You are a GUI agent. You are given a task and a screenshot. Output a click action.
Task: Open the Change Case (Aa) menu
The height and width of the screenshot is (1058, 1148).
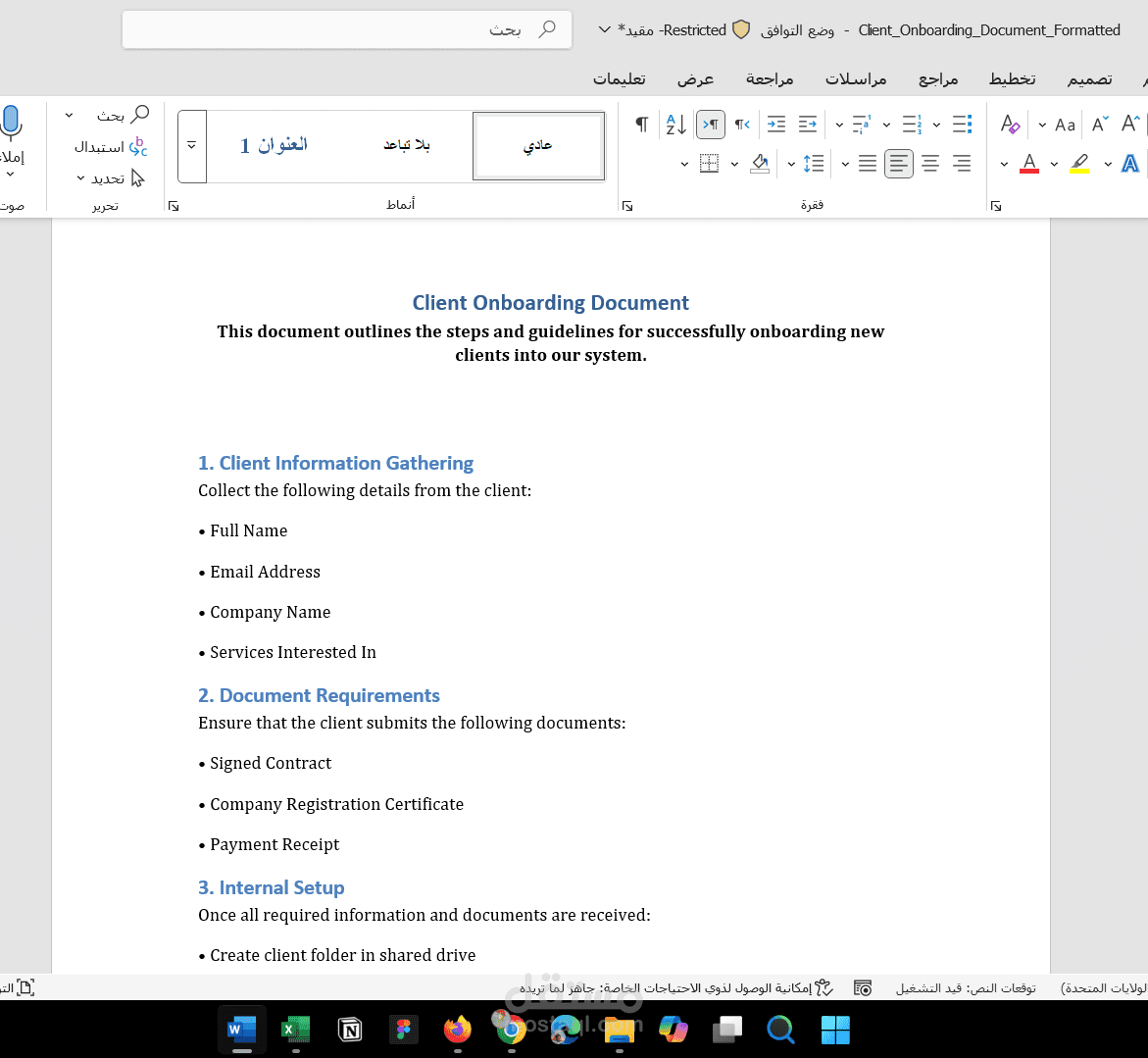(1066, 126)
